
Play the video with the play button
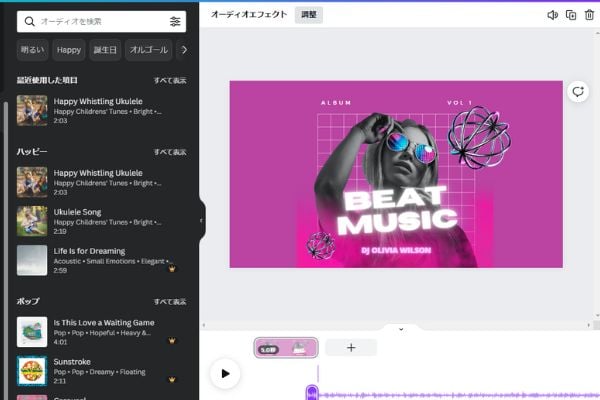point(225,373)
